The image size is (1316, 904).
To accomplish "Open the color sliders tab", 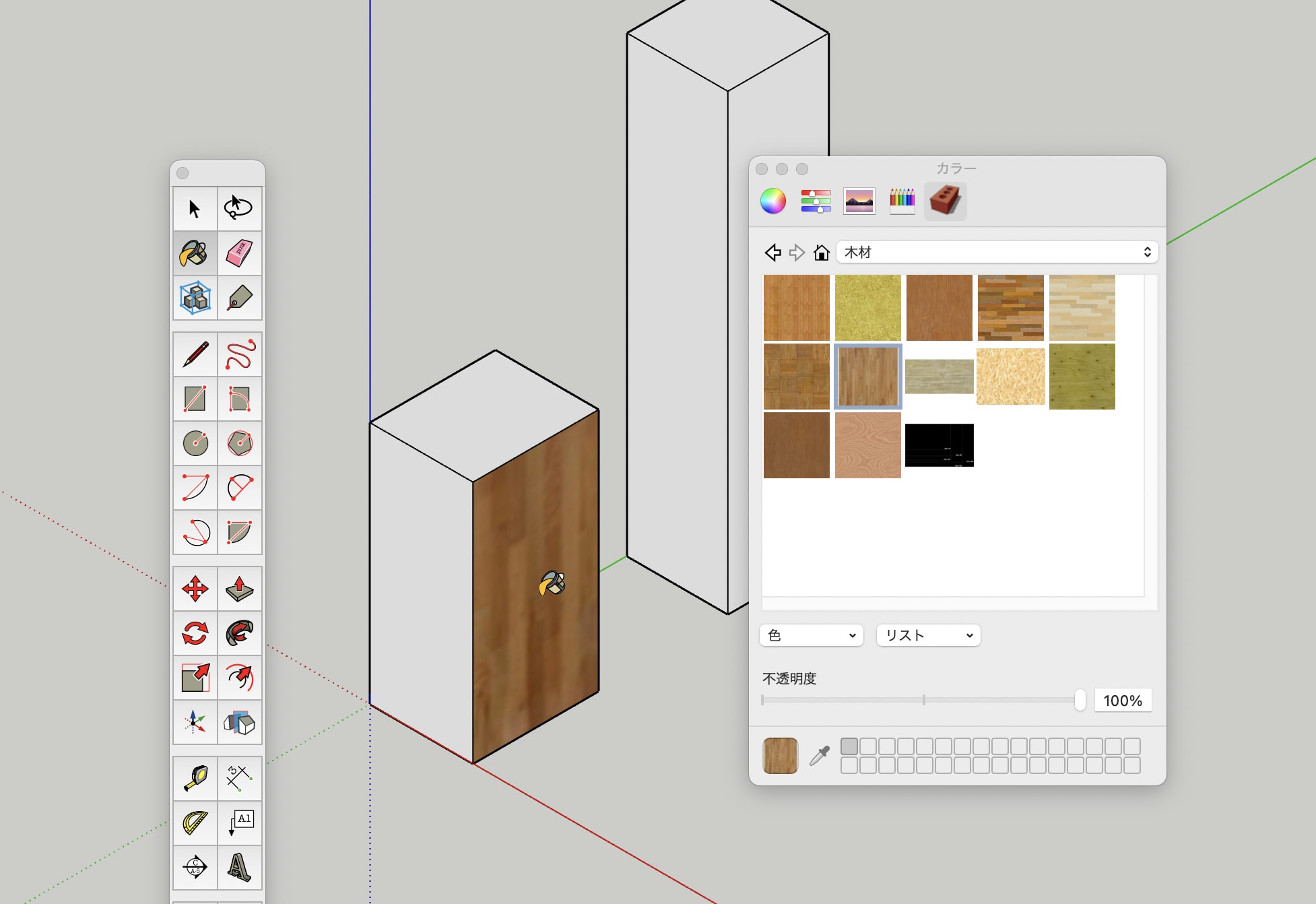I will 816,201.
